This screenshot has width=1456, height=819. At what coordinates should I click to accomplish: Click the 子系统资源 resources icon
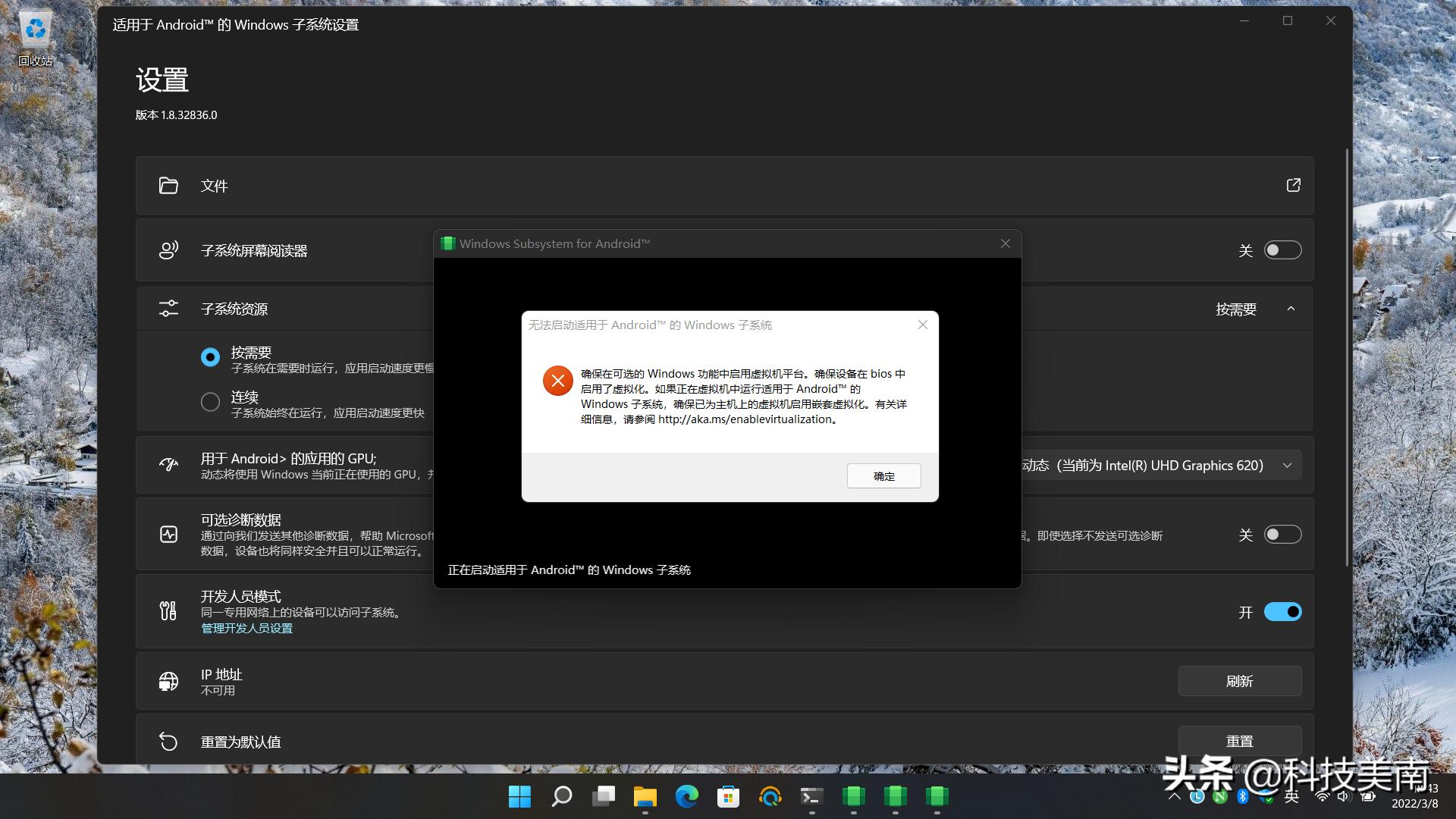[168, 308]
